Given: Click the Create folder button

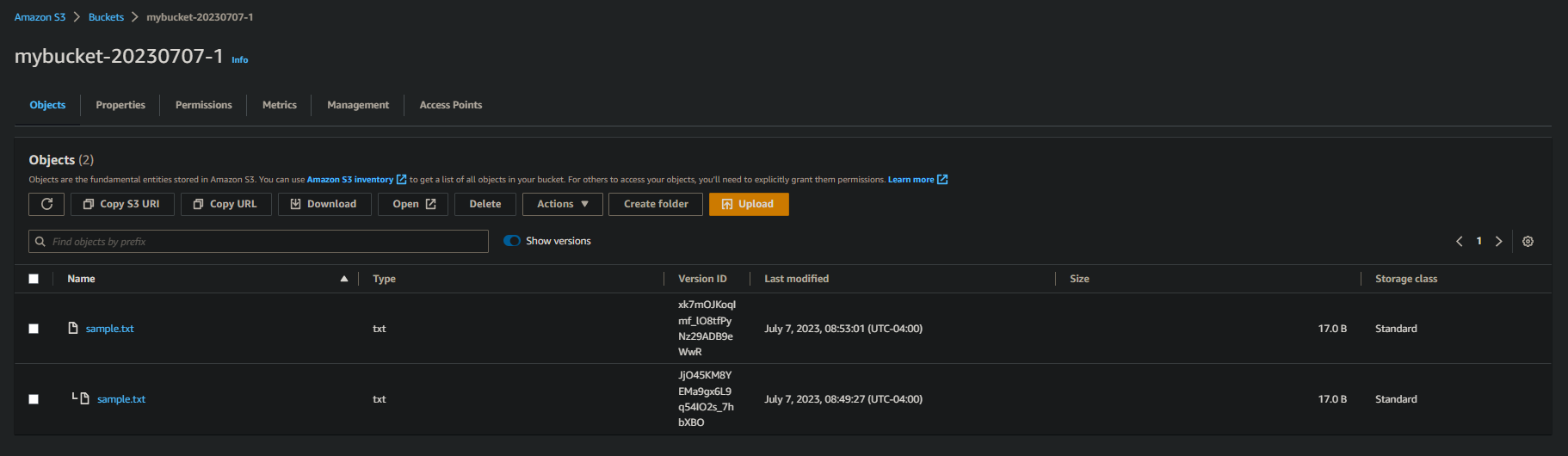Looking at the screenshot, I should coord(656,204).
